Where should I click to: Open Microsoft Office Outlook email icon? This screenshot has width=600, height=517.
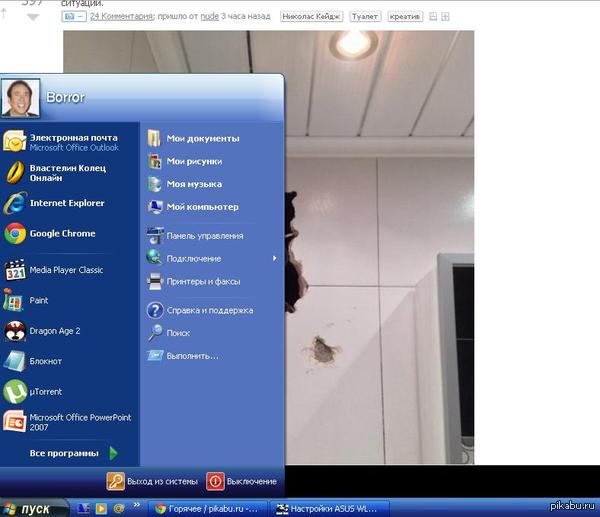point(14,141)
